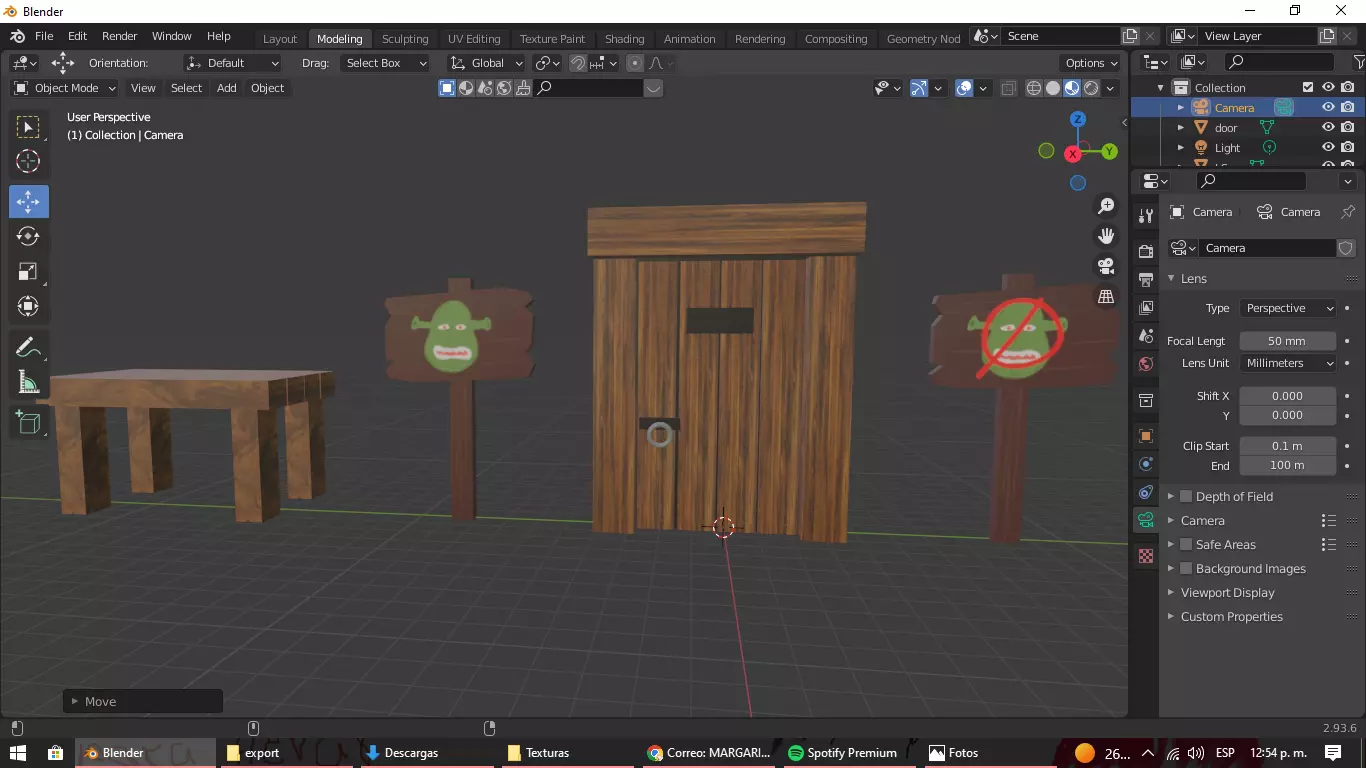This screenshot has height=768, width=1366.
Task: Hide the Camera object in viewport
Action: click(1328, 107)
